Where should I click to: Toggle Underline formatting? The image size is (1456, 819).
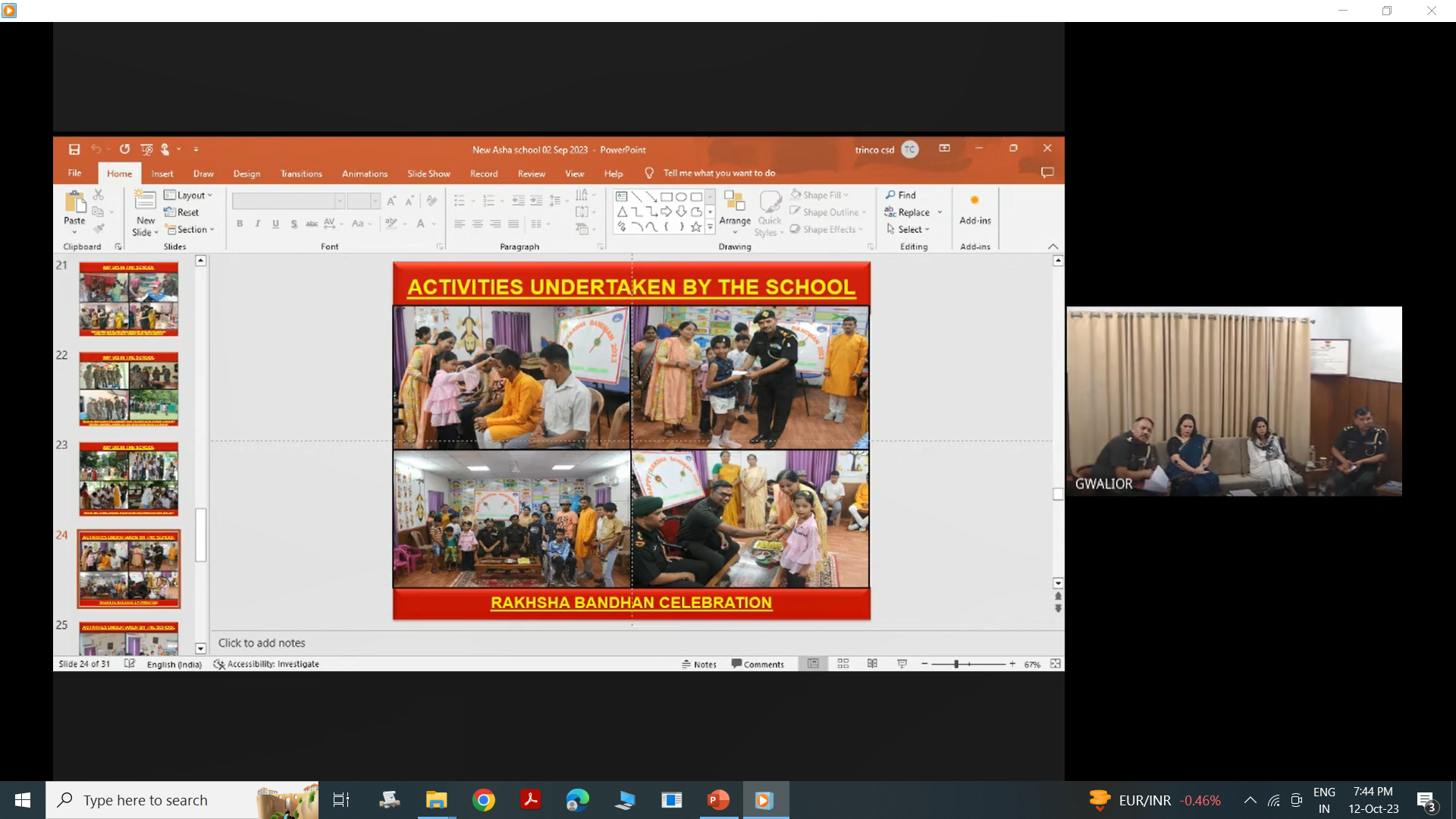tap(275, 224)
